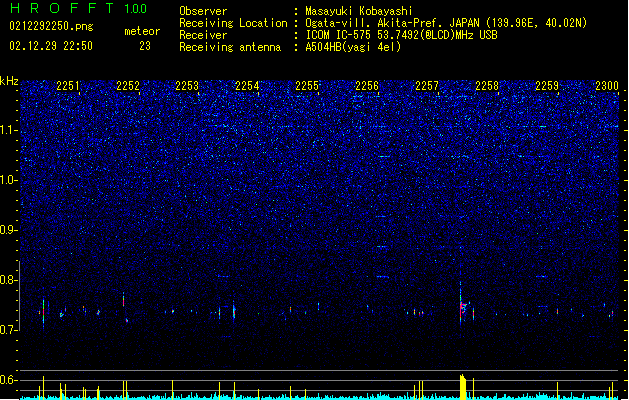The height and width of the screenshot is (400, 629).
Task: Click the 'meteor' label
Action: tap(142, 31)
